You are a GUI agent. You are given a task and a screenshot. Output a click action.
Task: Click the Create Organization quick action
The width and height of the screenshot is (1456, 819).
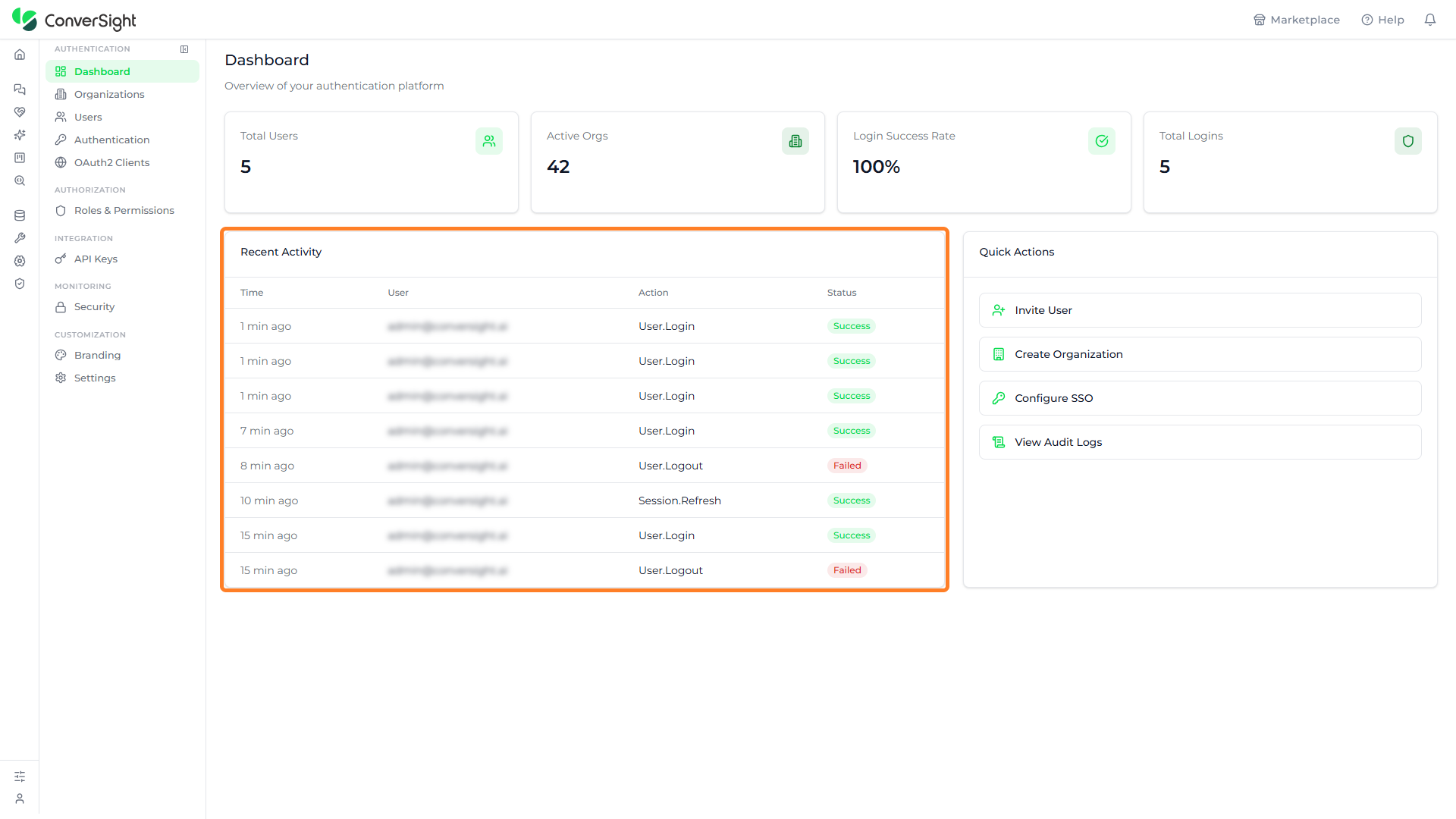click(1200, 354)
